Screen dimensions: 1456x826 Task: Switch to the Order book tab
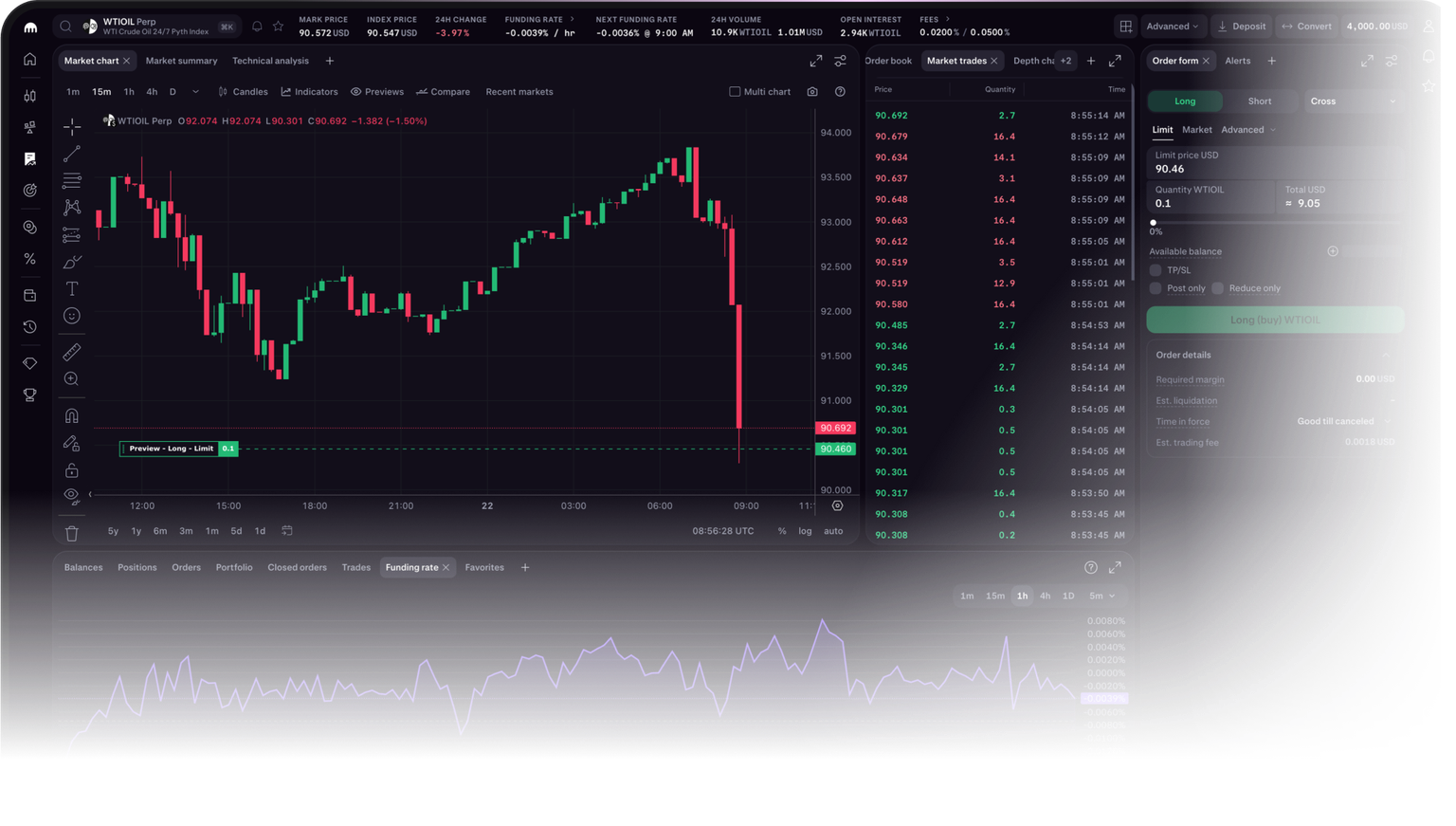tap(888, 61)
